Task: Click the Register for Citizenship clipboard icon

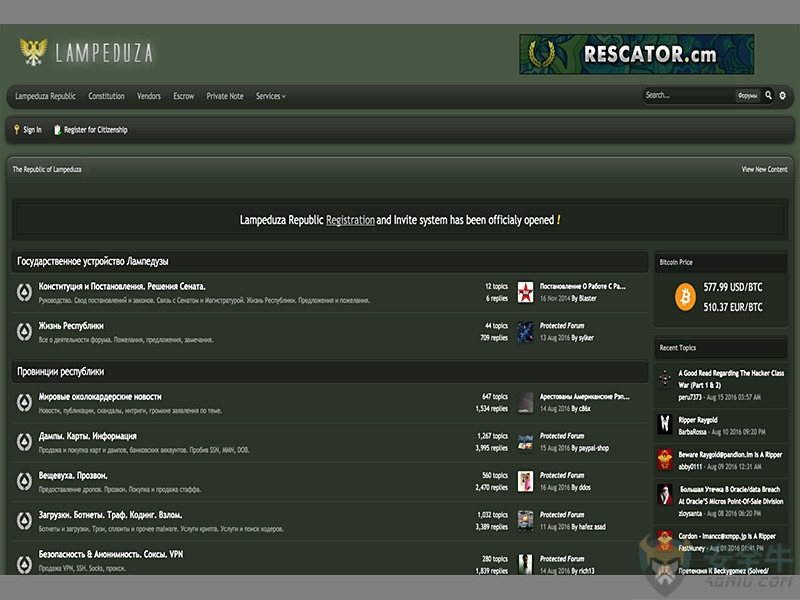Action: tap(58, 130)
